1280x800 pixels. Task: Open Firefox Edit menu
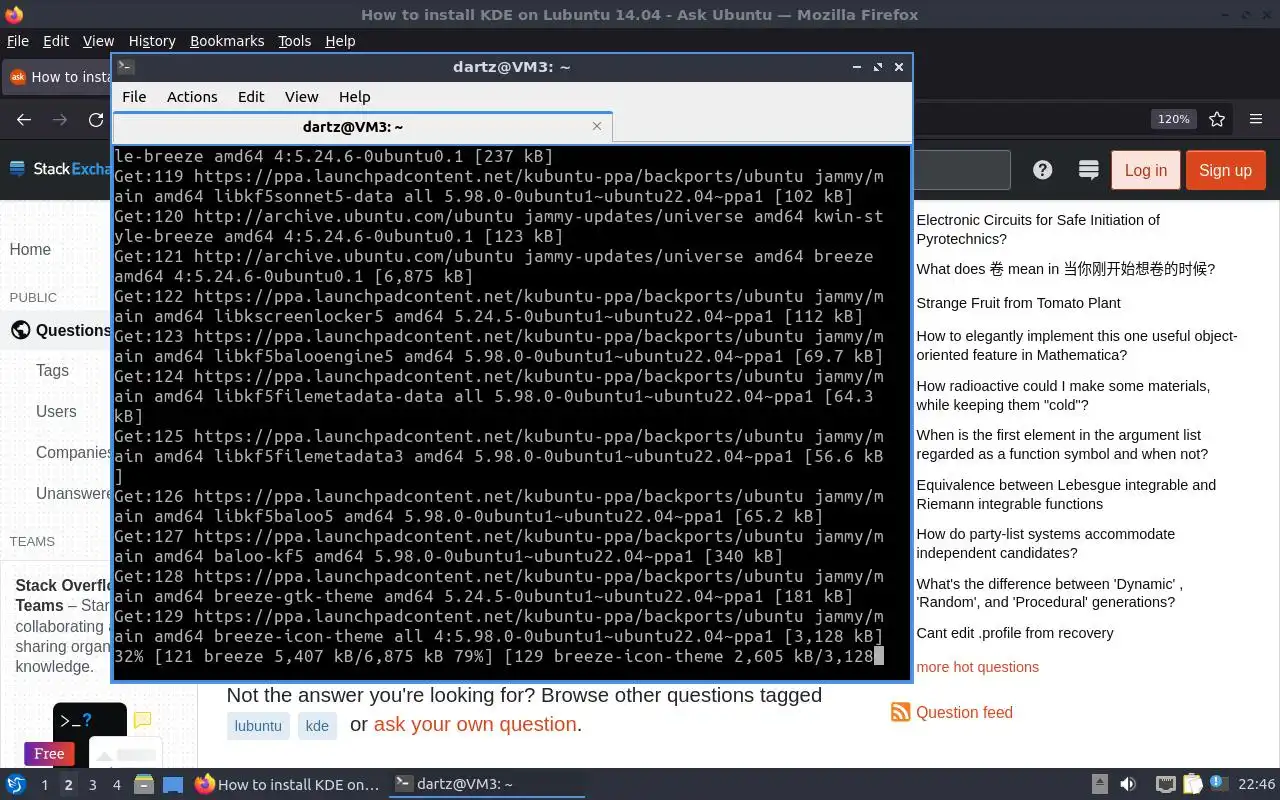coord(56,41)
